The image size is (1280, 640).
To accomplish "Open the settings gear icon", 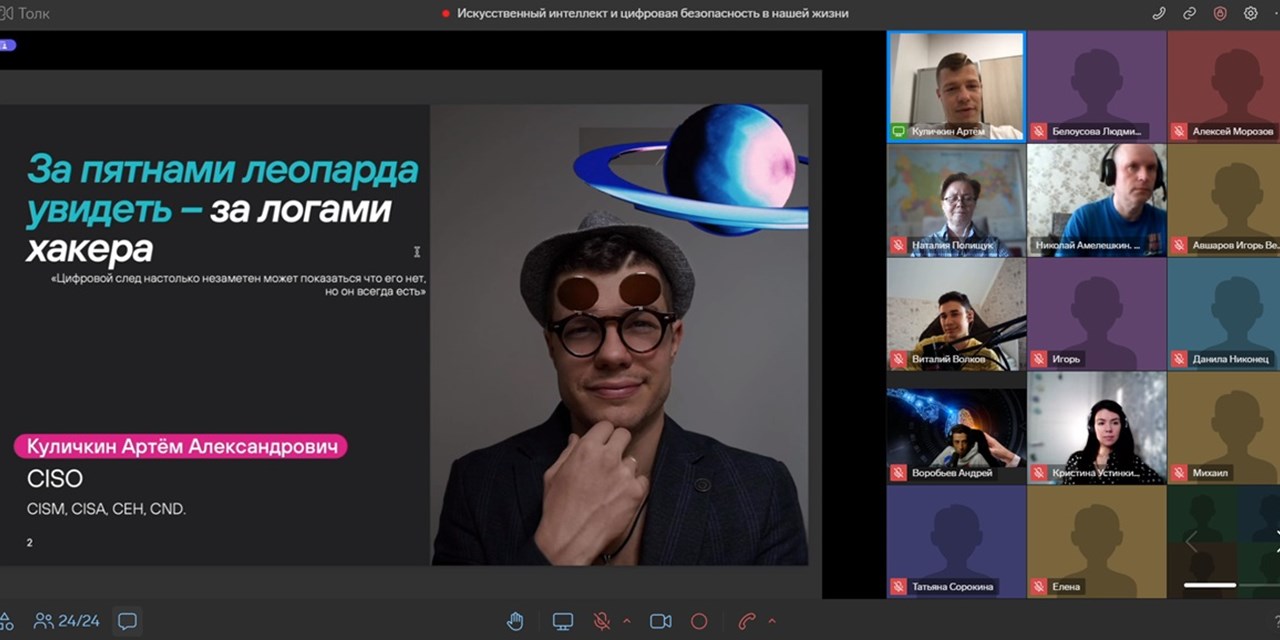I will (x=1251, y=13).
